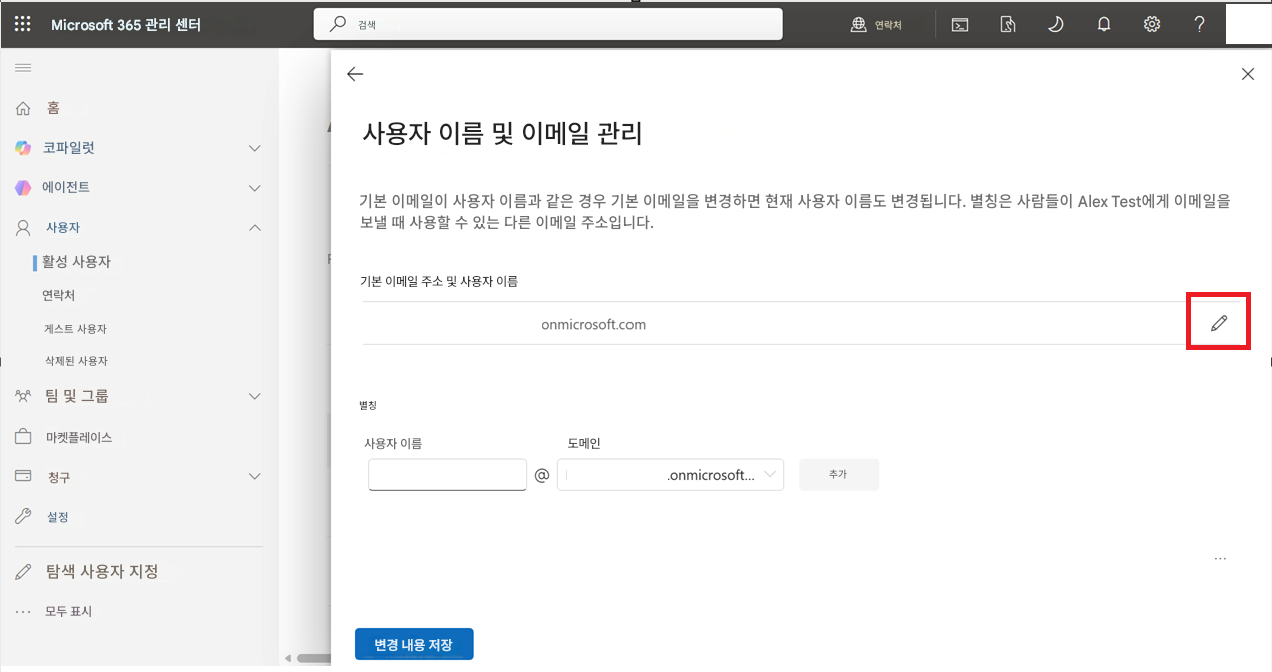Collapse the 사용자 section chevron
Screen dimensions: 1272x672
(x=254, y=228)
